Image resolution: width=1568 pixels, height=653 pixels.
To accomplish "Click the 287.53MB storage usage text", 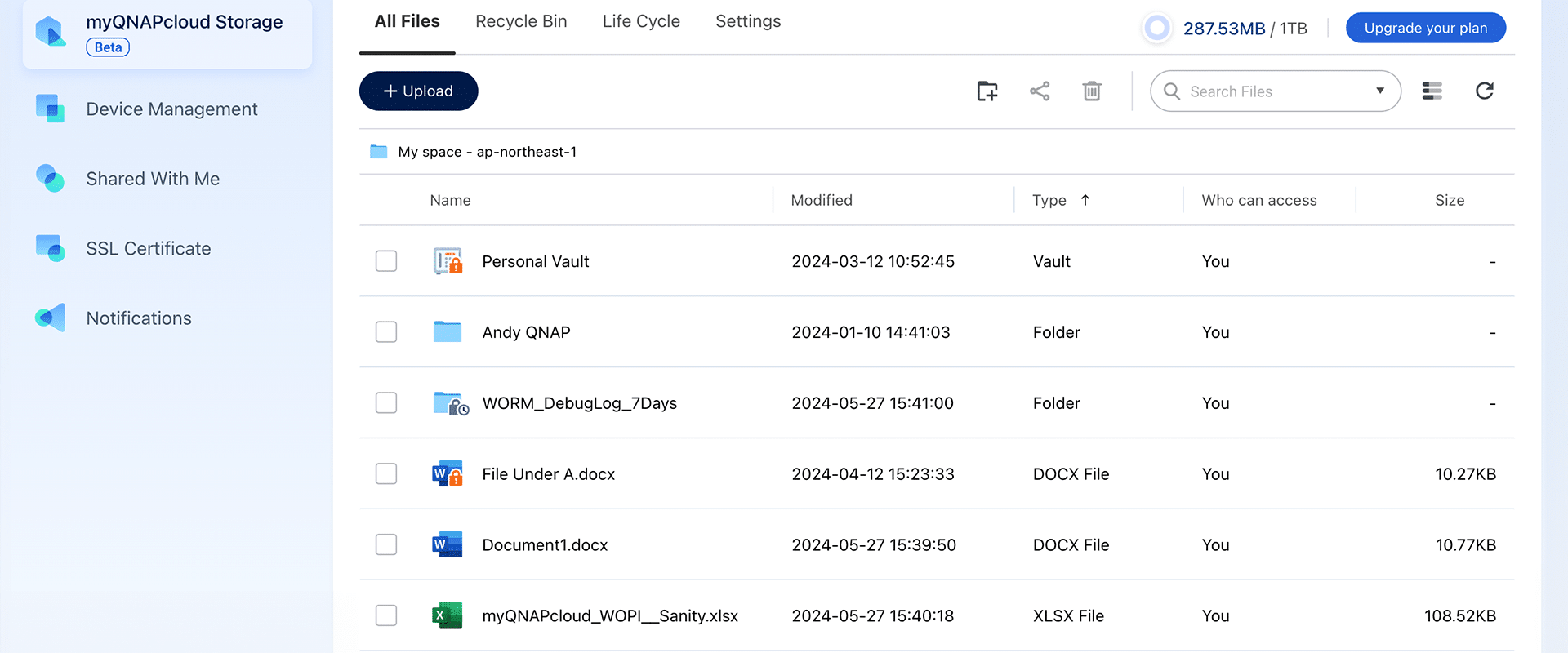I will [x=1224, y=29].
